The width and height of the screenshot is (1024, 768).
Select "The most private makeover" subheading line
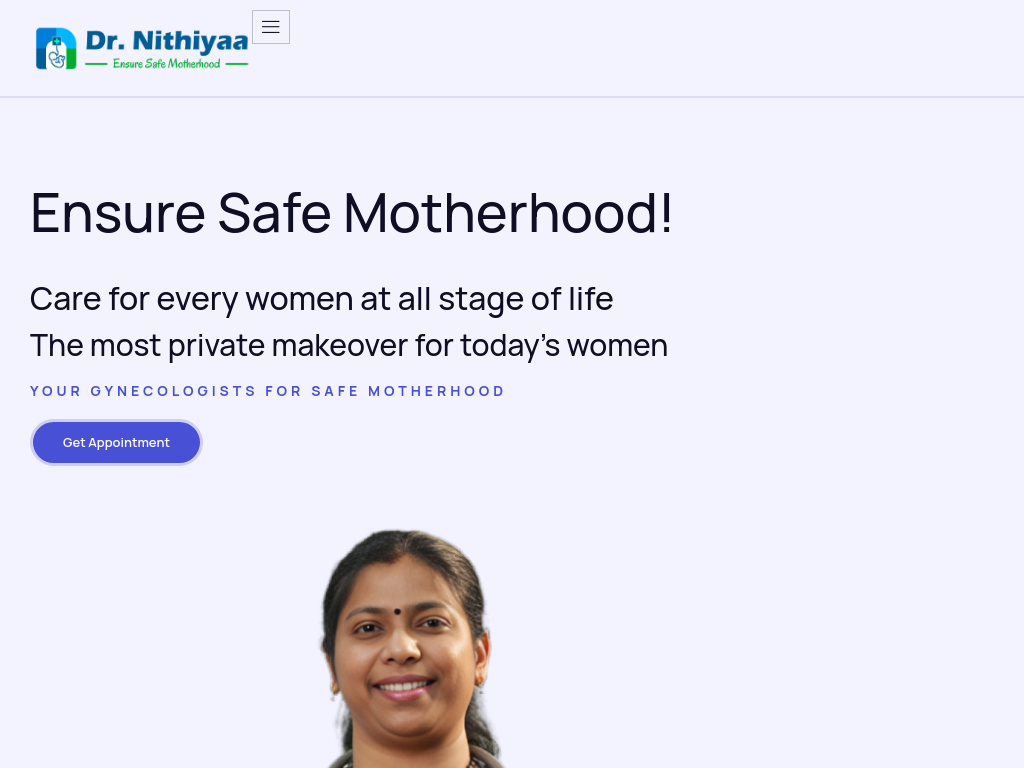(348, 345)
